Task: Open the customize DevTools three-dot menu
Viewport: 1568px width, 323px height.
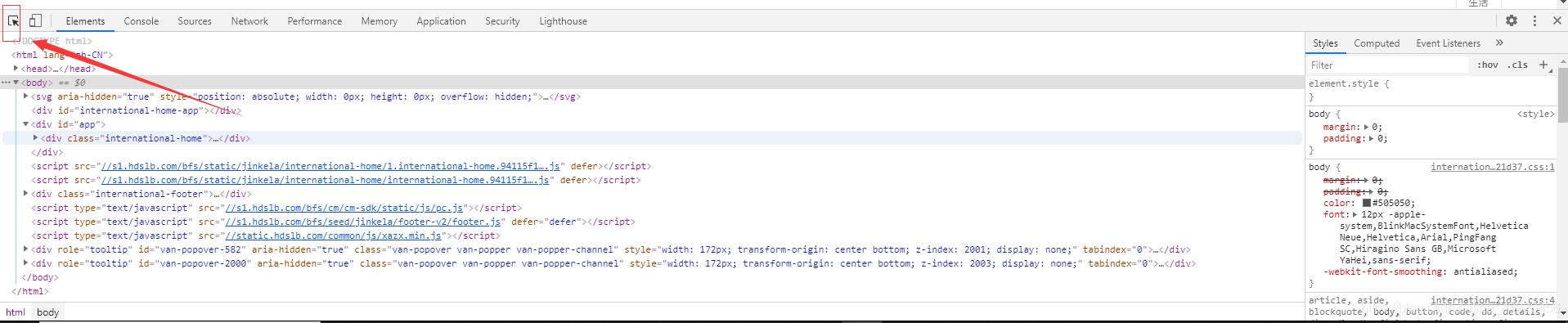Action: 1534,21
